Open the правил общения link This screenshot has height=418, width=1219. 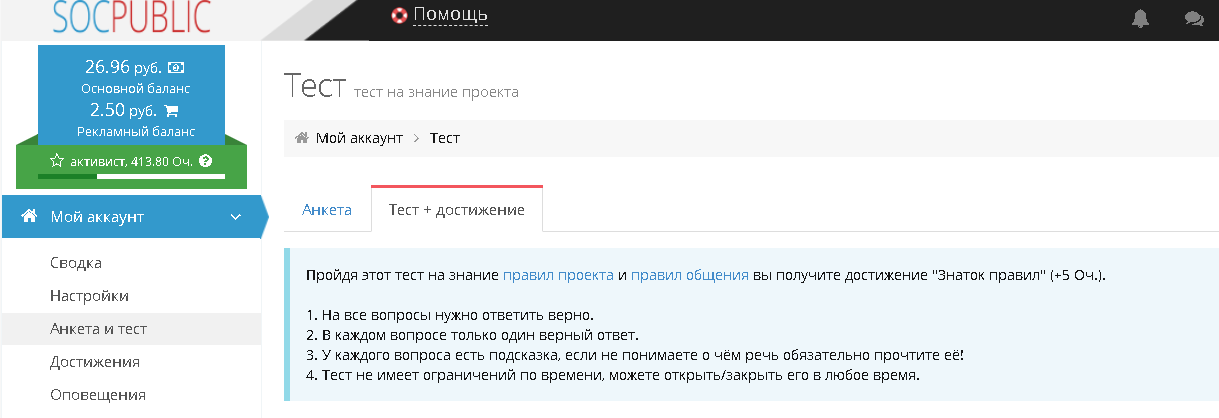coord(690,275)
